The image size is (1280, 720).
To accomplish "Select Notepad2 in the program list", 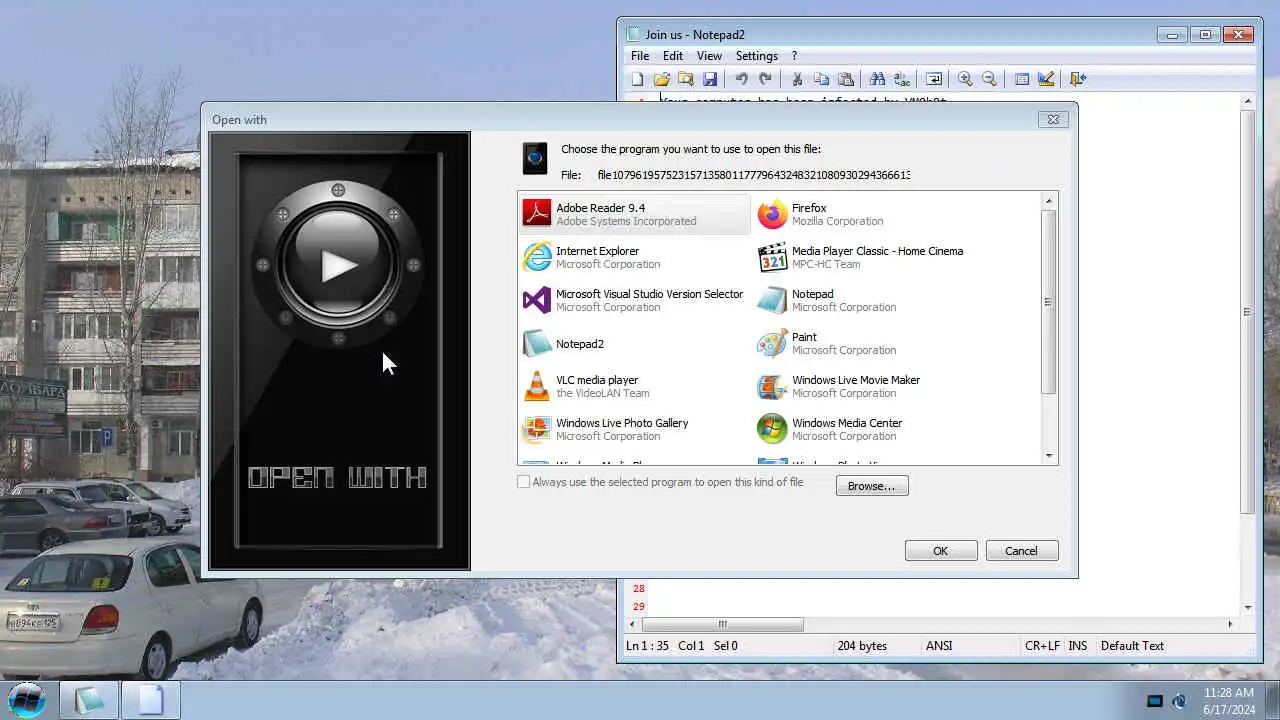I will click(x=634, y=343).
